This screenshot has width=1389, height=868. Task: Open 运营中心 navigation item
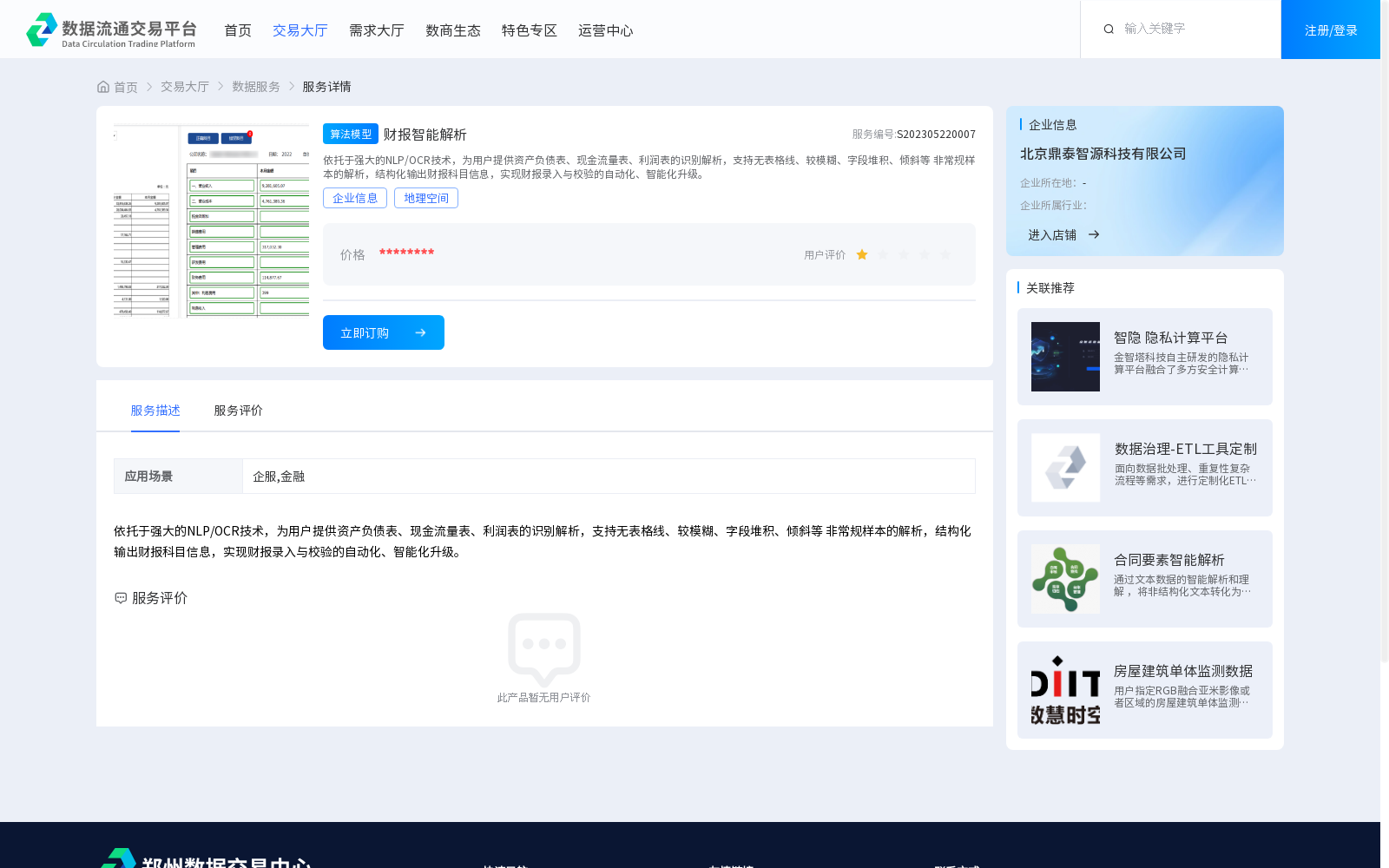[x=606, y=30]
